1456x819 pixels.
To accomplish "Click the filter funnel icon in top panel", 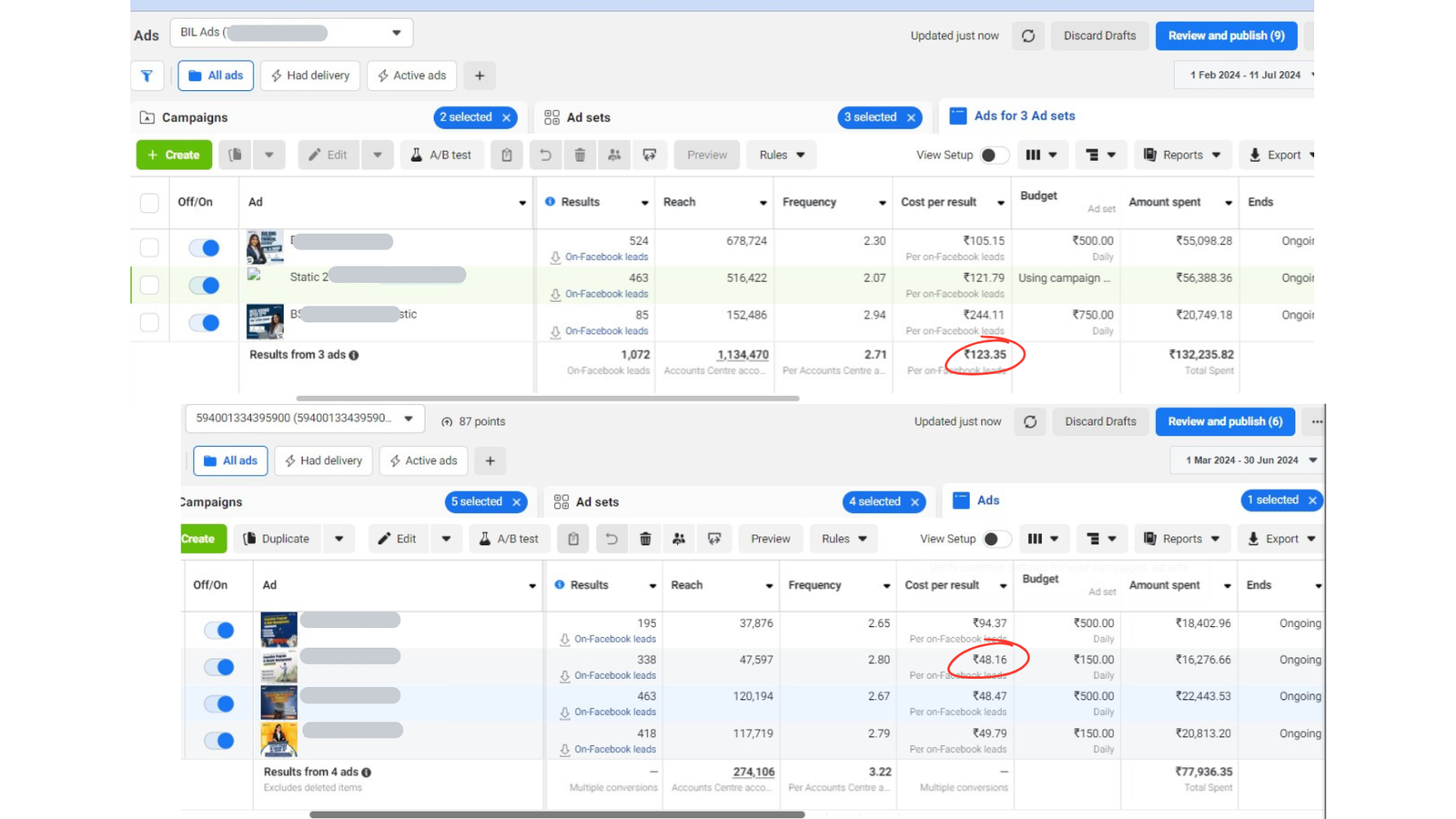I will 147,76.
